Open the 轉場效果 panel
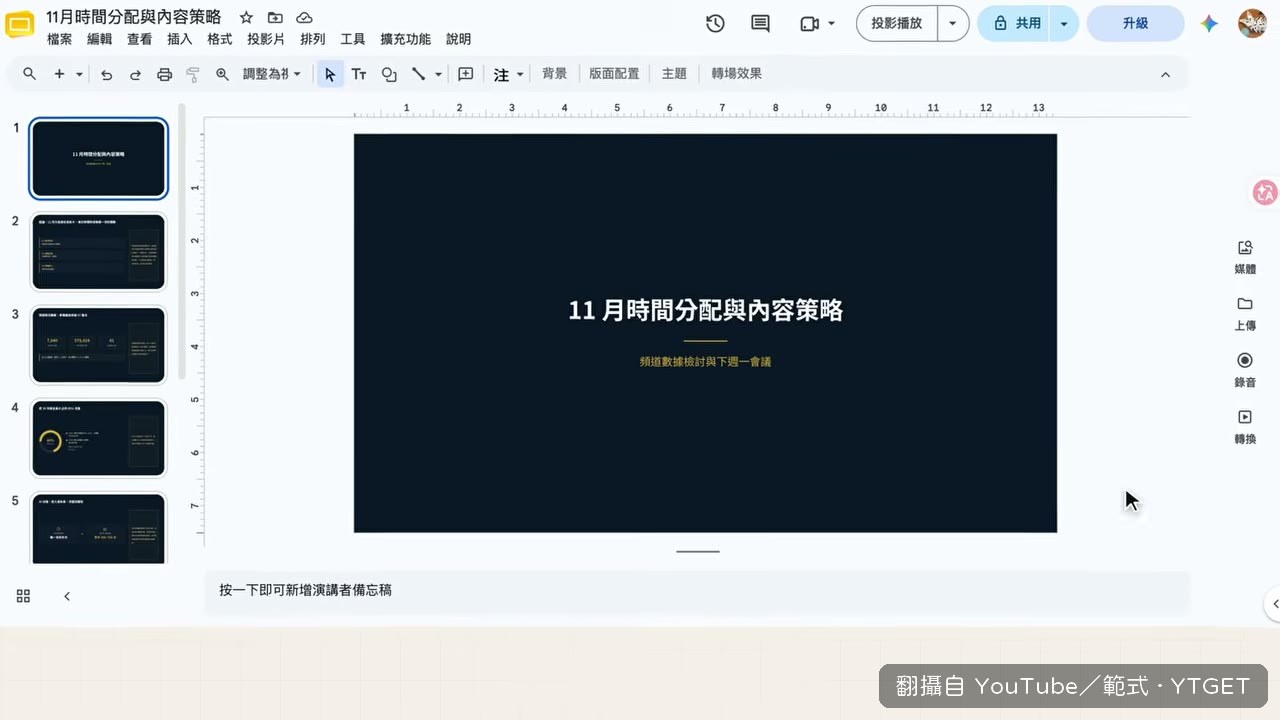 [x=737, y=74]
